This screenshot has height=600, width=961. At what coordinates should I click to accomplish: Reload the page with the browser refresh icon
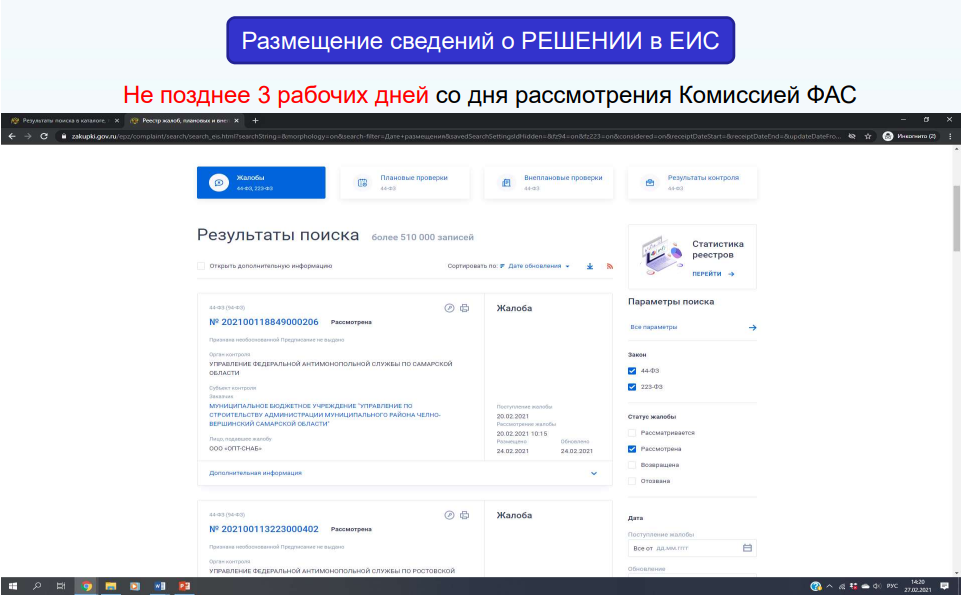click(x=44, y=136)
